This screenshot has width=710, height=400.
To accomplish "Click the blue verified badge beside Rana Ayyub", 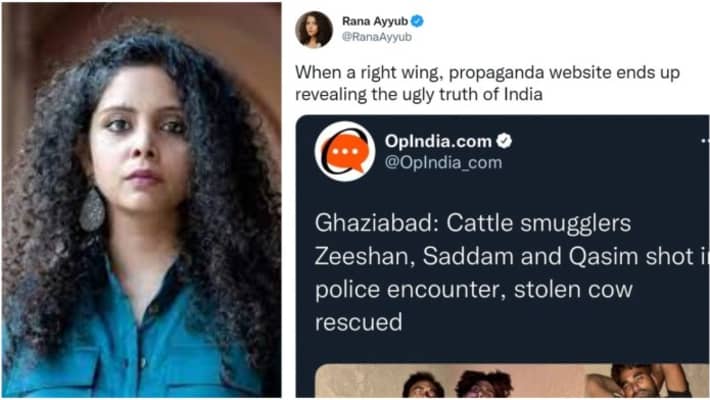I will [x=417, y=21].
